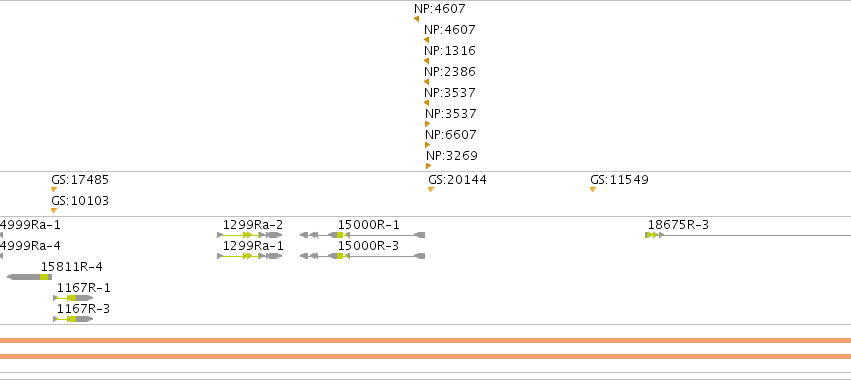Select the upper orange track bar
851x380 pixels.
[x=426, y=341]
